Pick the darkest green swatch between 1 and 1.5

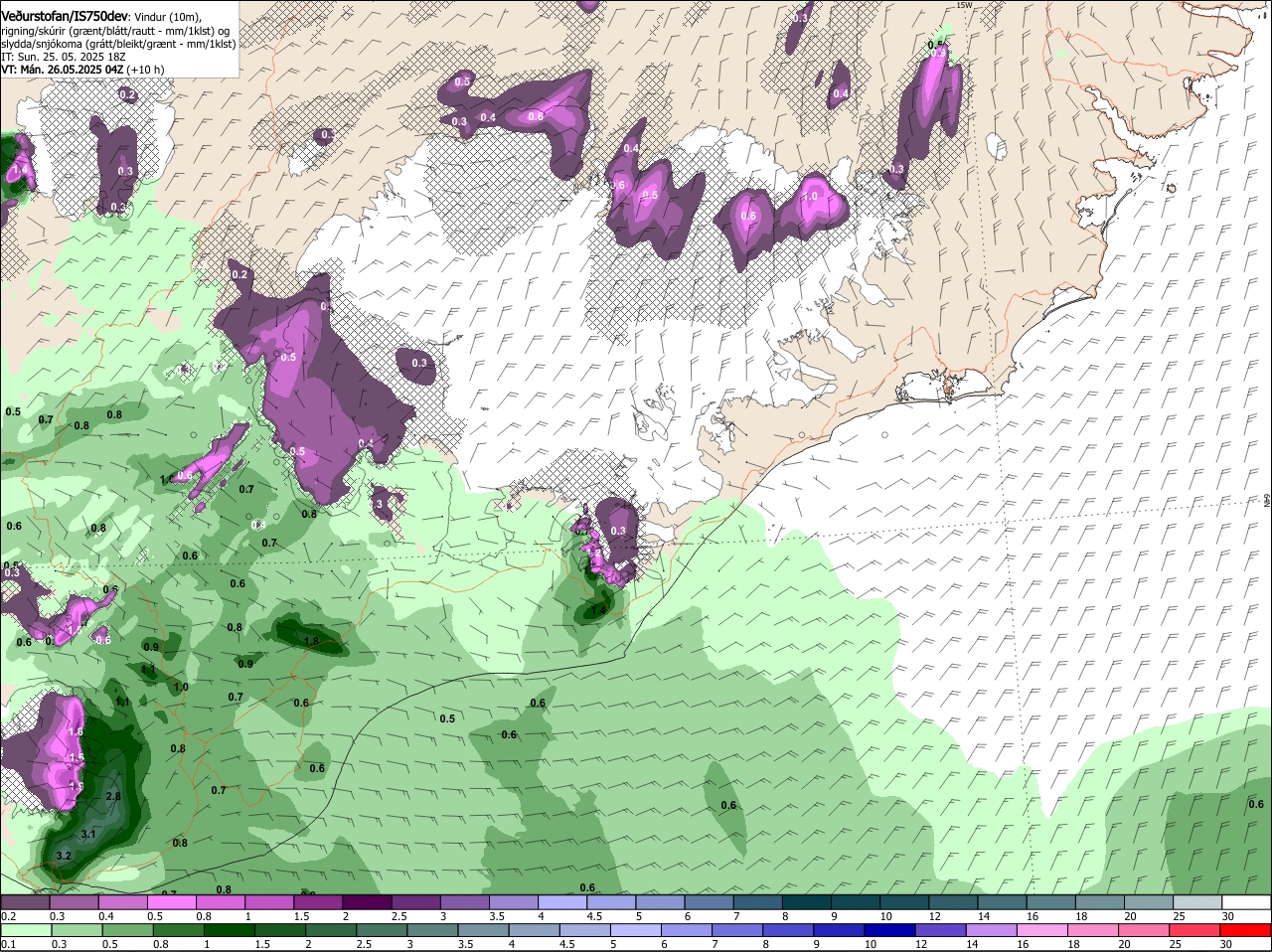(230, 930)
